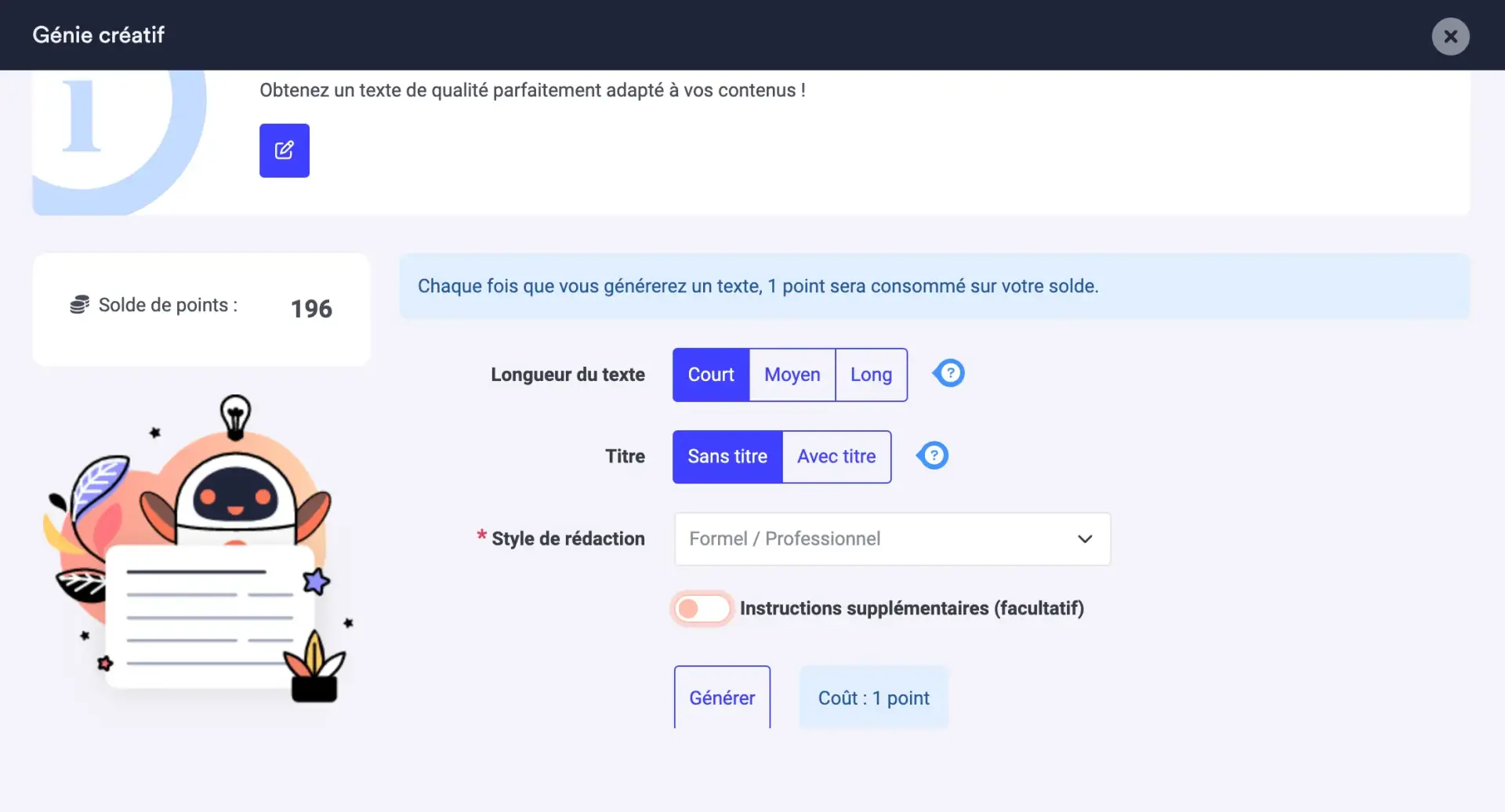Open the Style de rédaction dropdown

tap(892, 538)
